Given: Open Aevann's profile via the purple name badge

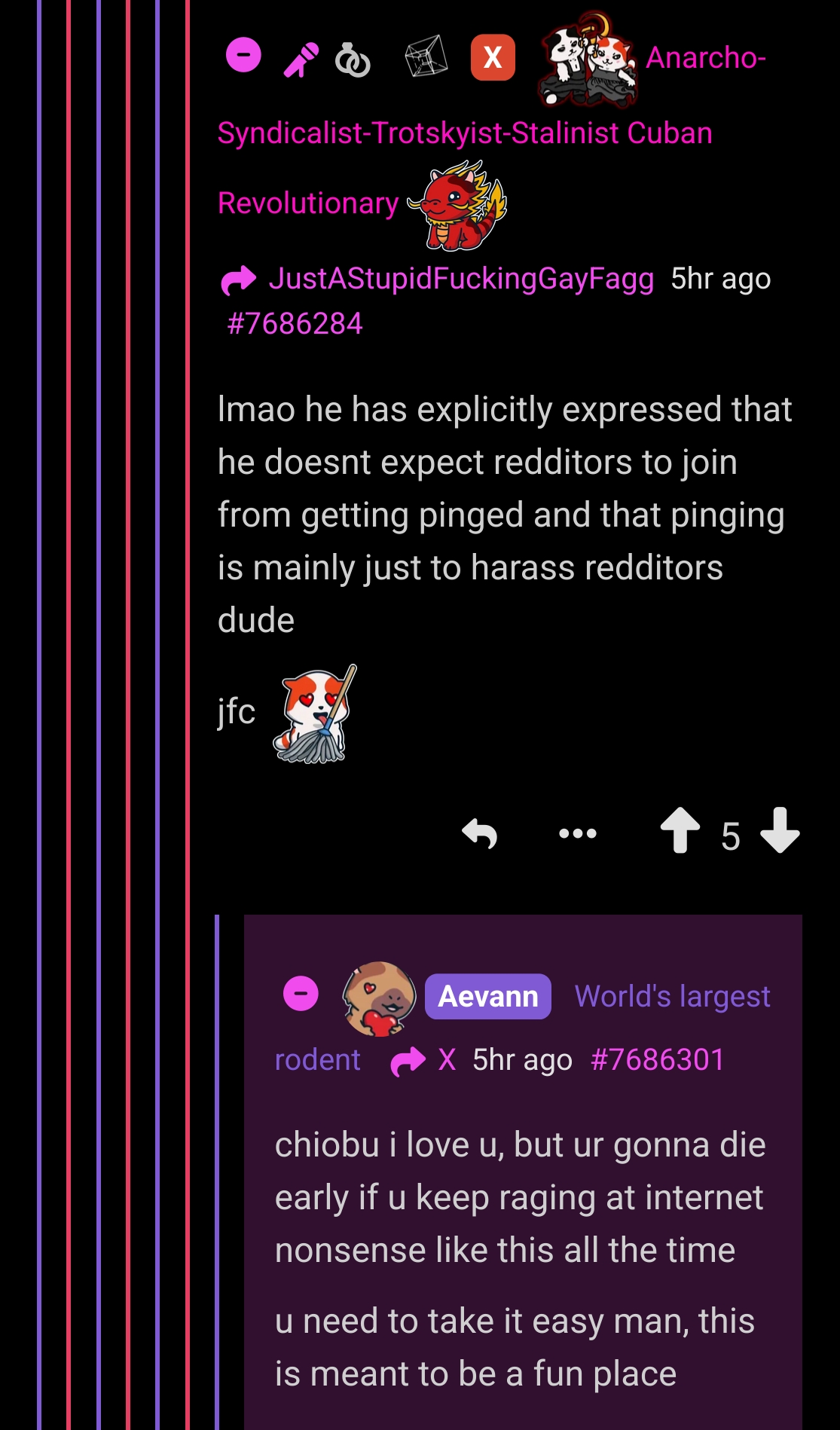Looking at the screenshot, I should pos(488,996).
